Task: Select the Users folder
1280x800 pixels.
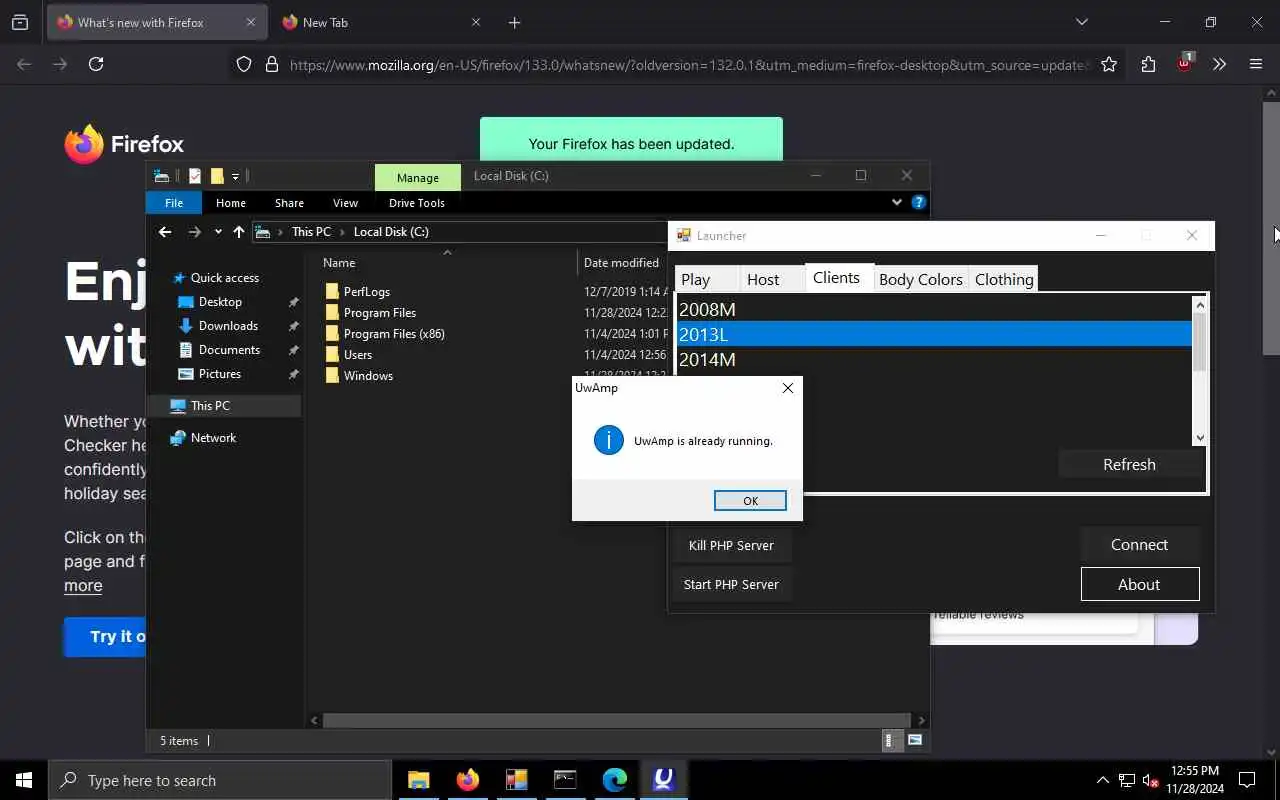Action: [x=358, y=355]
